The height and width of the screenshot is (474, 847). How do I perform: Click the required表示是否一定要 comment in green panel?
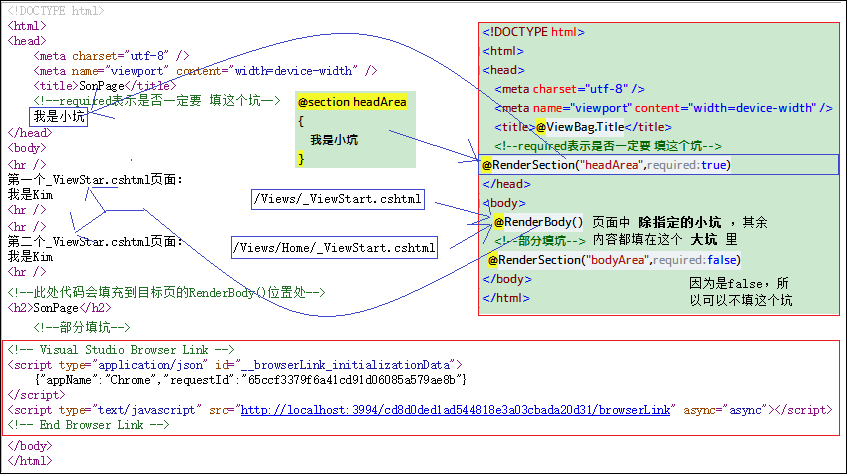608,146
